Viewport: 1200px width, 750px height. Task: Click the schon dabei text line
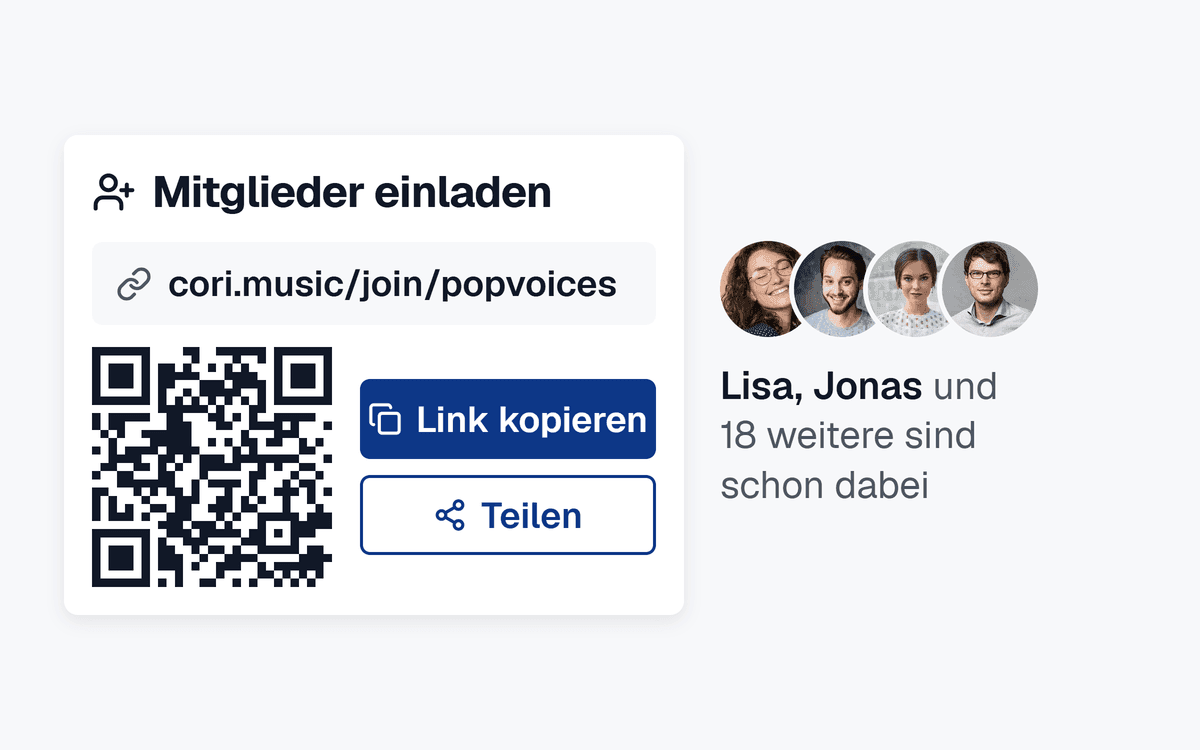[x=825, y=486]
